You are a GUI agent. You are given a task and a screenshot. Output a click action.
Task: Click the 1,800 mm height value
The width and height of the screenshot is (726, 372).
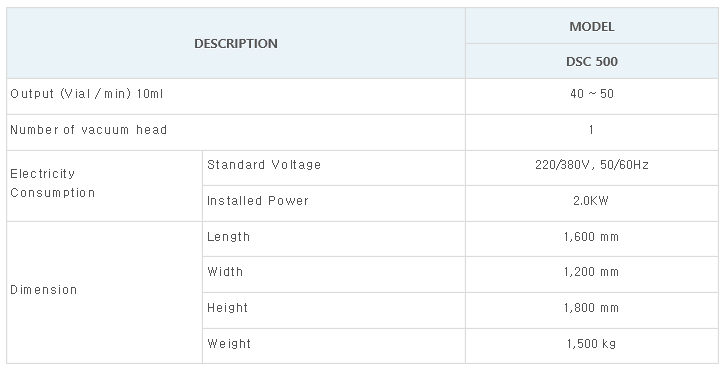coord(591,308)
